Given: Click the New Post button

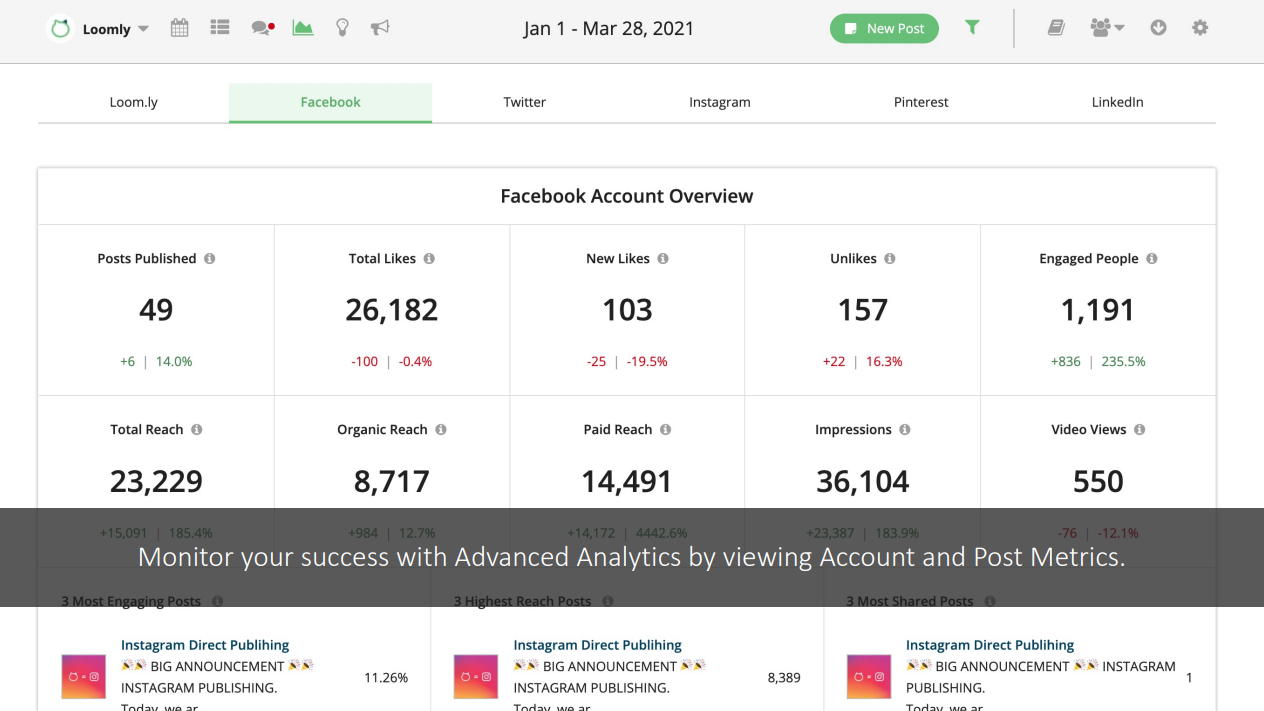Looking at the screenshot, I should pos(884,28).
